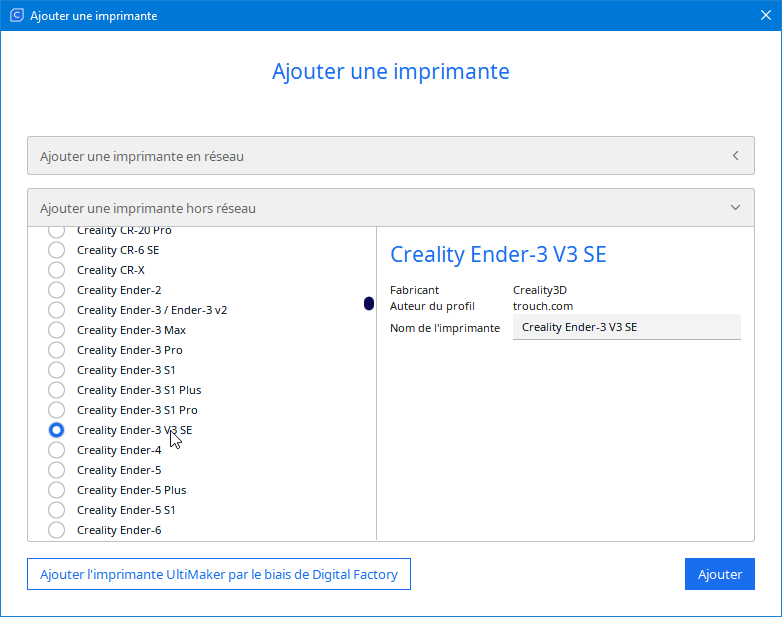Click the selected Ender-3 V3 SE radio button
782x617 pixels.
coord(56,430)
